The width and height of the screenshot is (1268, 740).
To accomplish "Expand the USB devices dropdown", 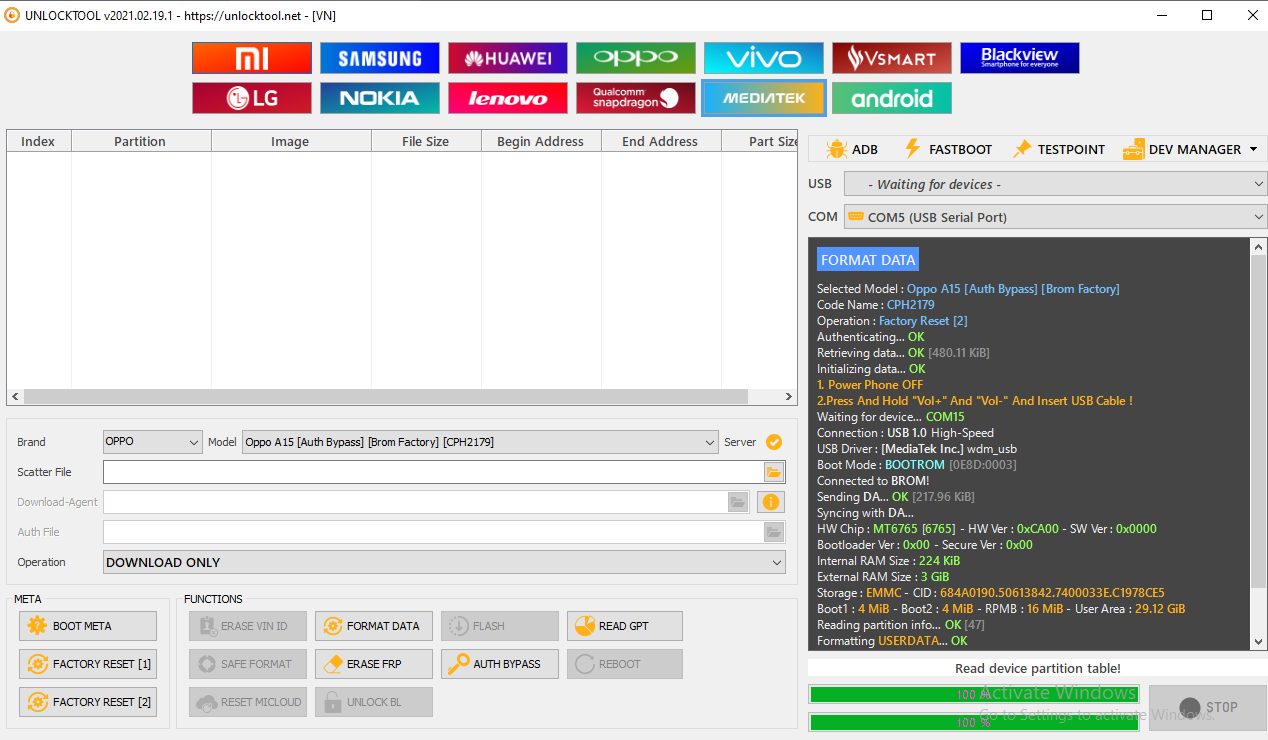I will click(x=1055, y=184).
